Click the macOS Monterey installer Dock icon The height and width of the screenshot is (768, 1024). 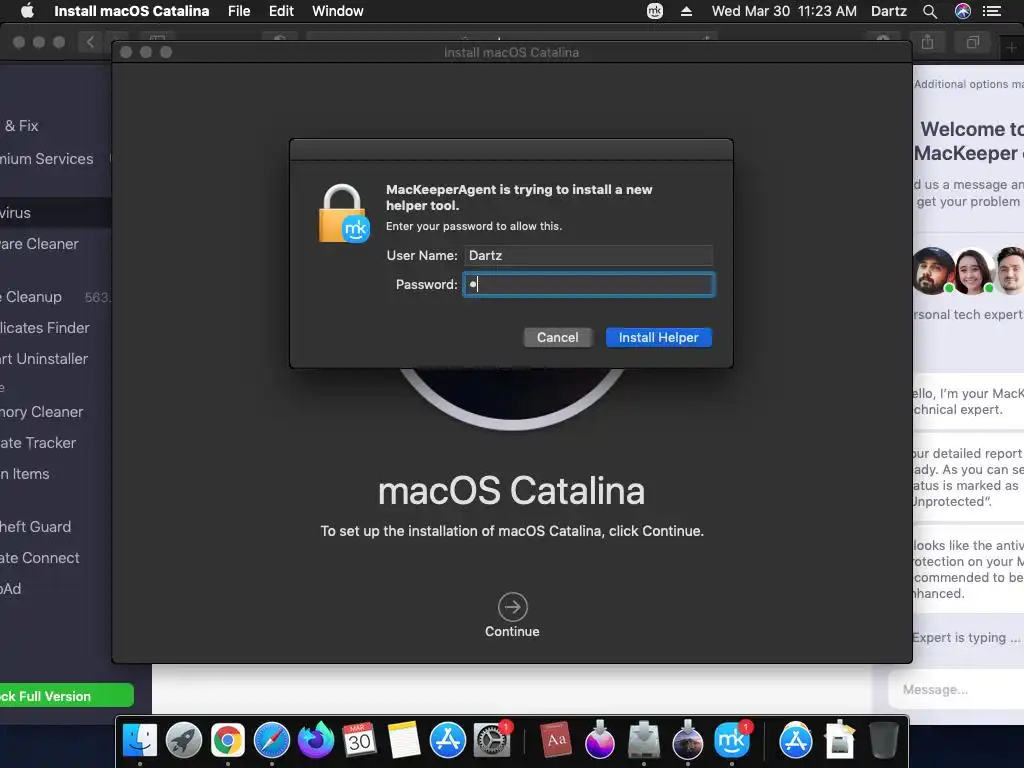point(600,740)
